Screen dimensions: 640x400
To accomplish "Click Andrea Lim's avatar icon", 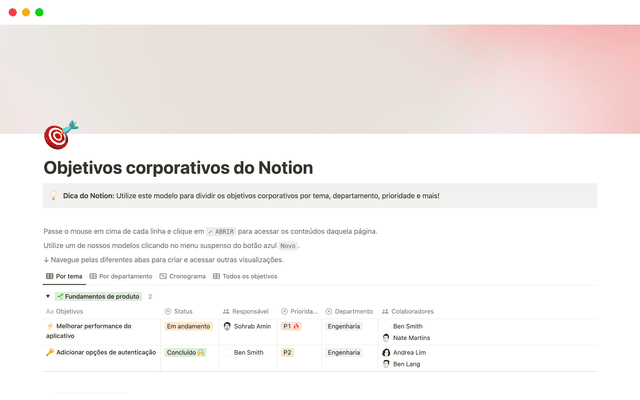I will (386, 353).
